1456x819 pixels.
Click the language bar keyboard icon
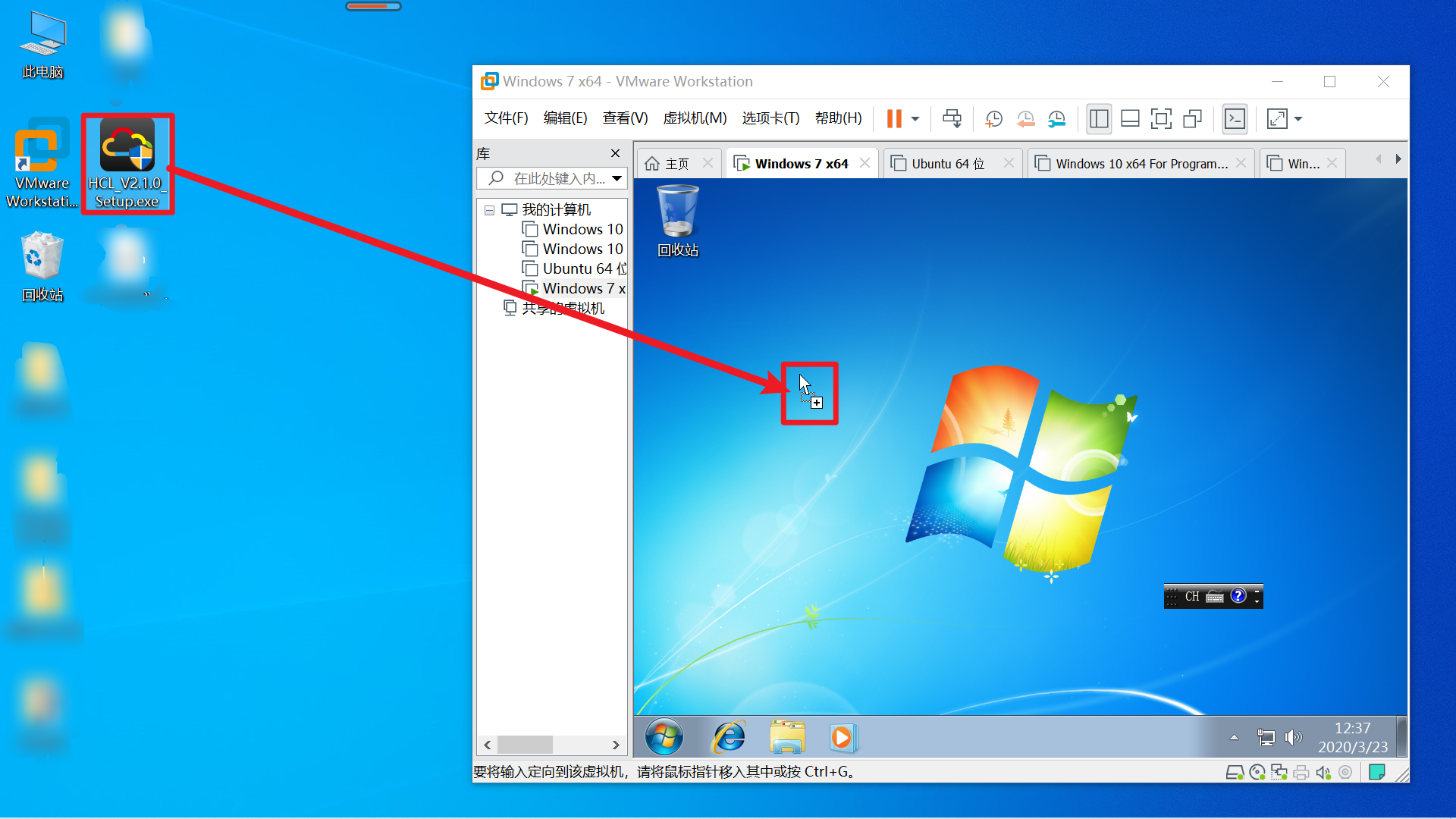(1215, 597)
